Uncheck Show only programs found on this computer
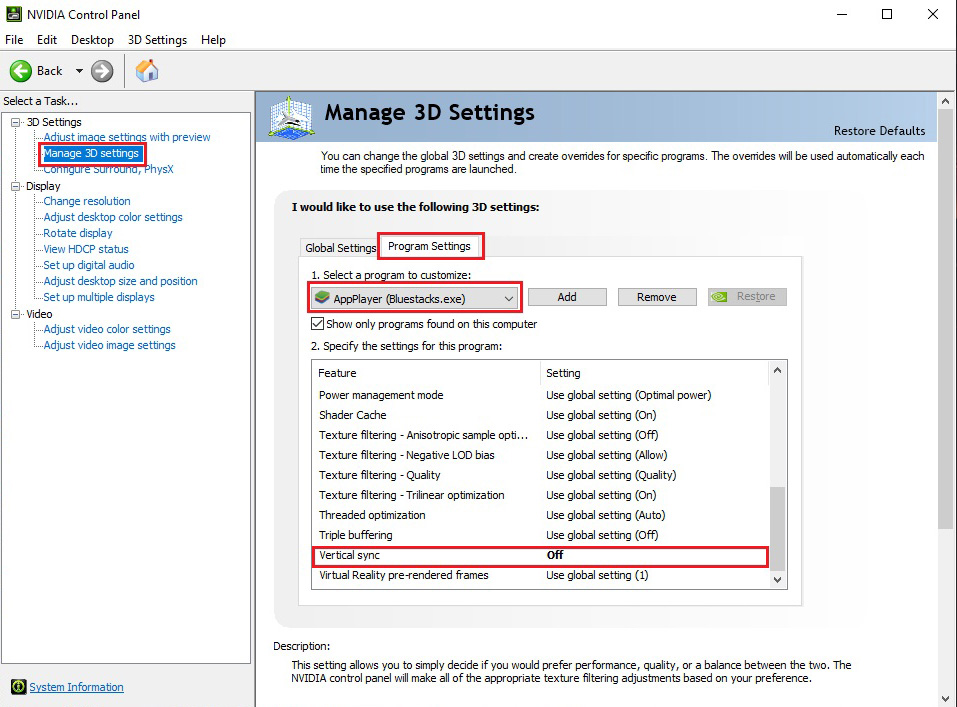957x707 pixels. coord(317,324)
